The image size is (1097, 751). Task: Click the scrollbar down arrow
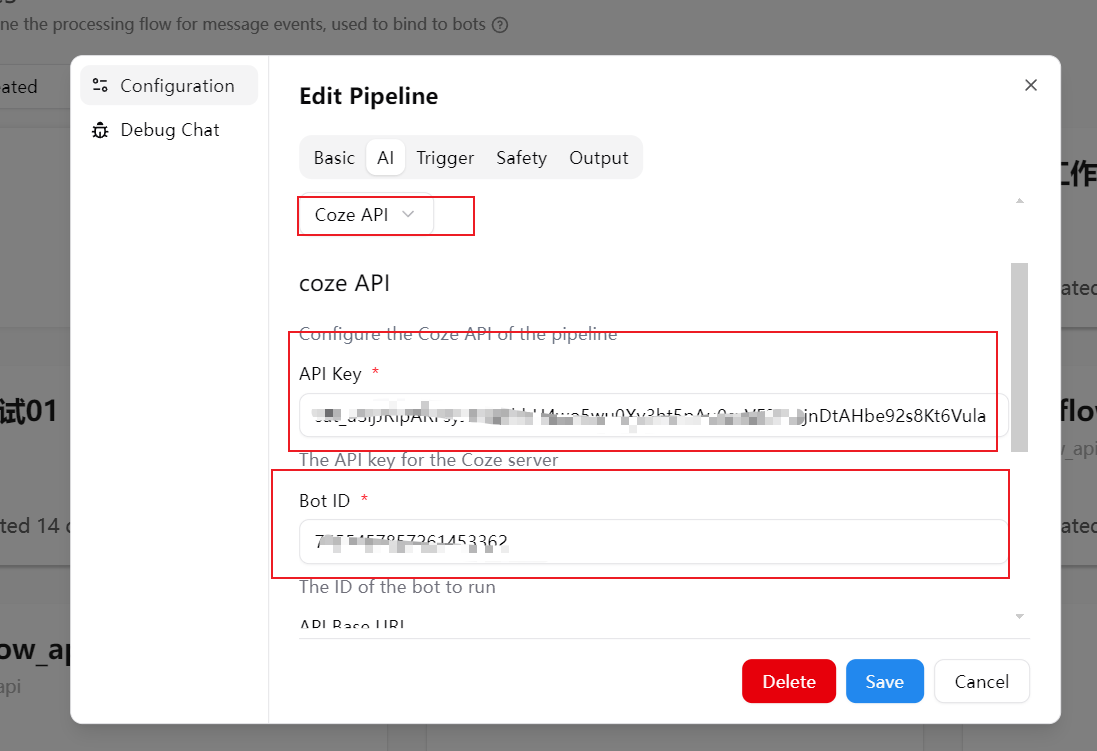coord(1019,616)
